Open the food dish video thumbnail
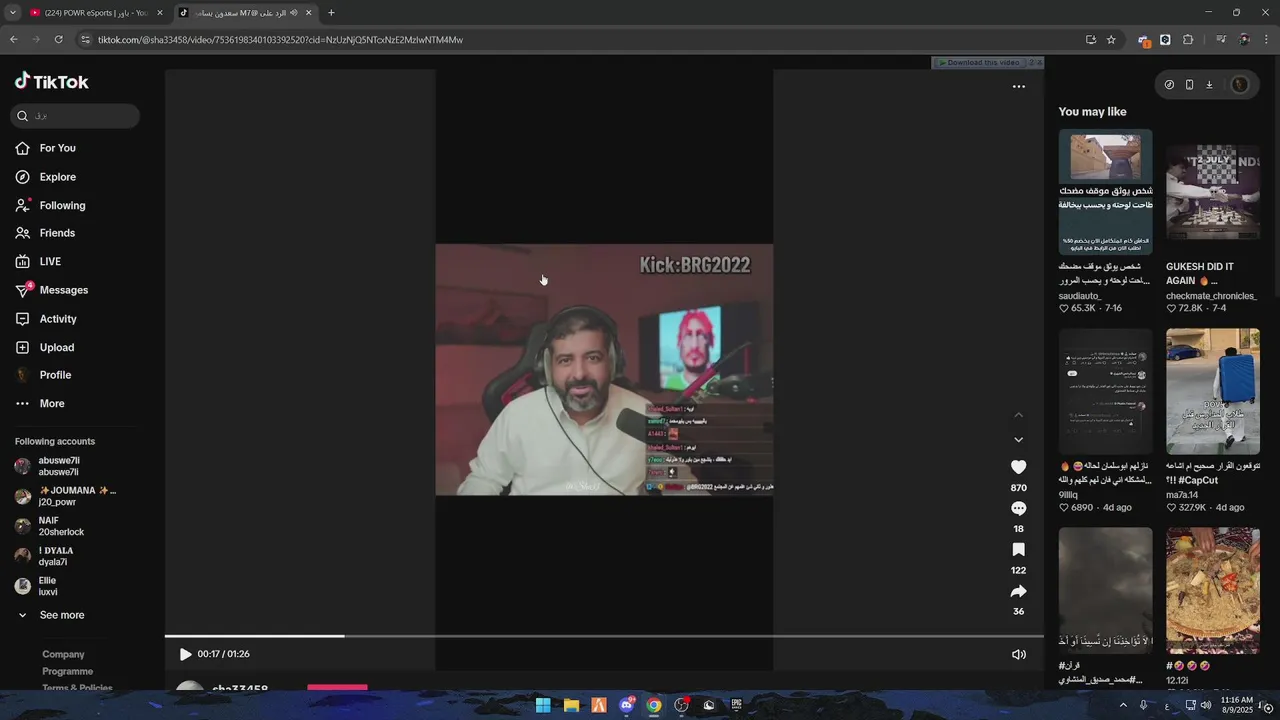The width and height of the screenshot is (1280, 720). [x=1212, y=590]
